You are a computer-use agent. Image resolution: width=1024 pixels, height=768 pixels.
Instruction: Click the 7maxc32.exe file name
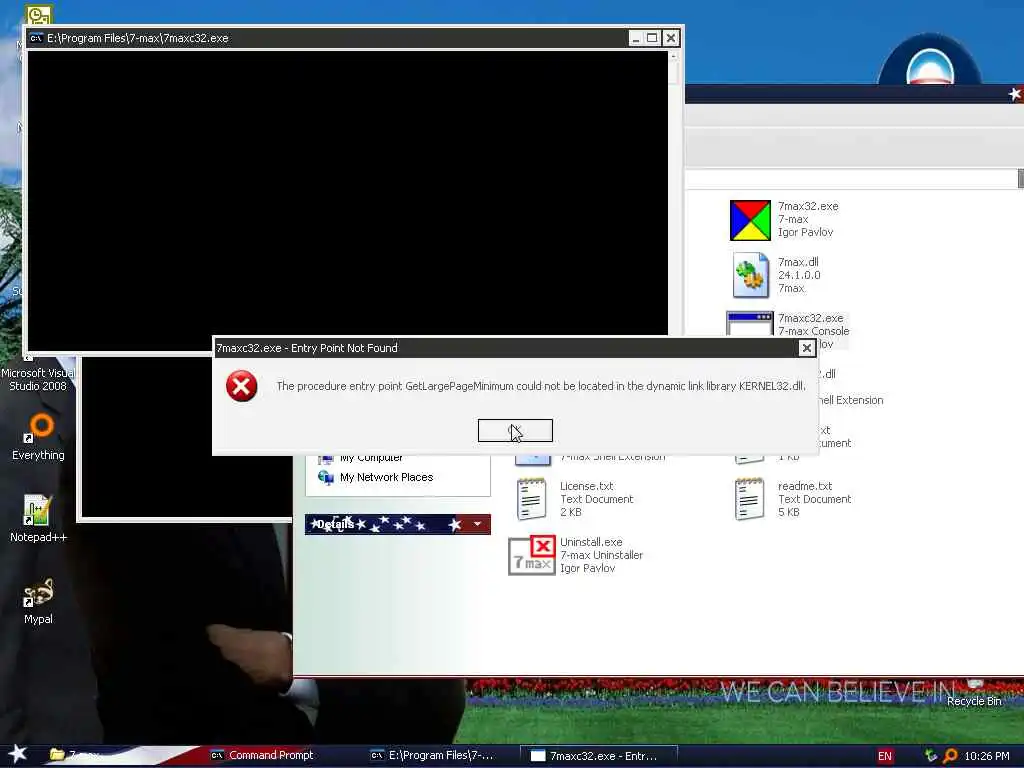pos(810,318)
